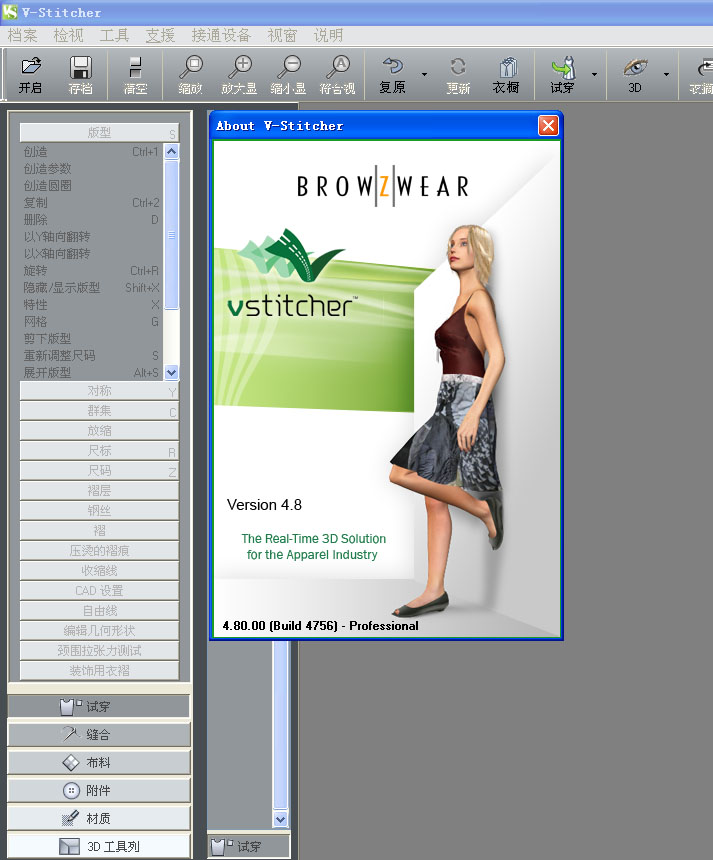Image resolution: width=713 pixels, height=860 pixels.
Task: Click the 符合视 fit to view icon
Action: coord(338,67)
